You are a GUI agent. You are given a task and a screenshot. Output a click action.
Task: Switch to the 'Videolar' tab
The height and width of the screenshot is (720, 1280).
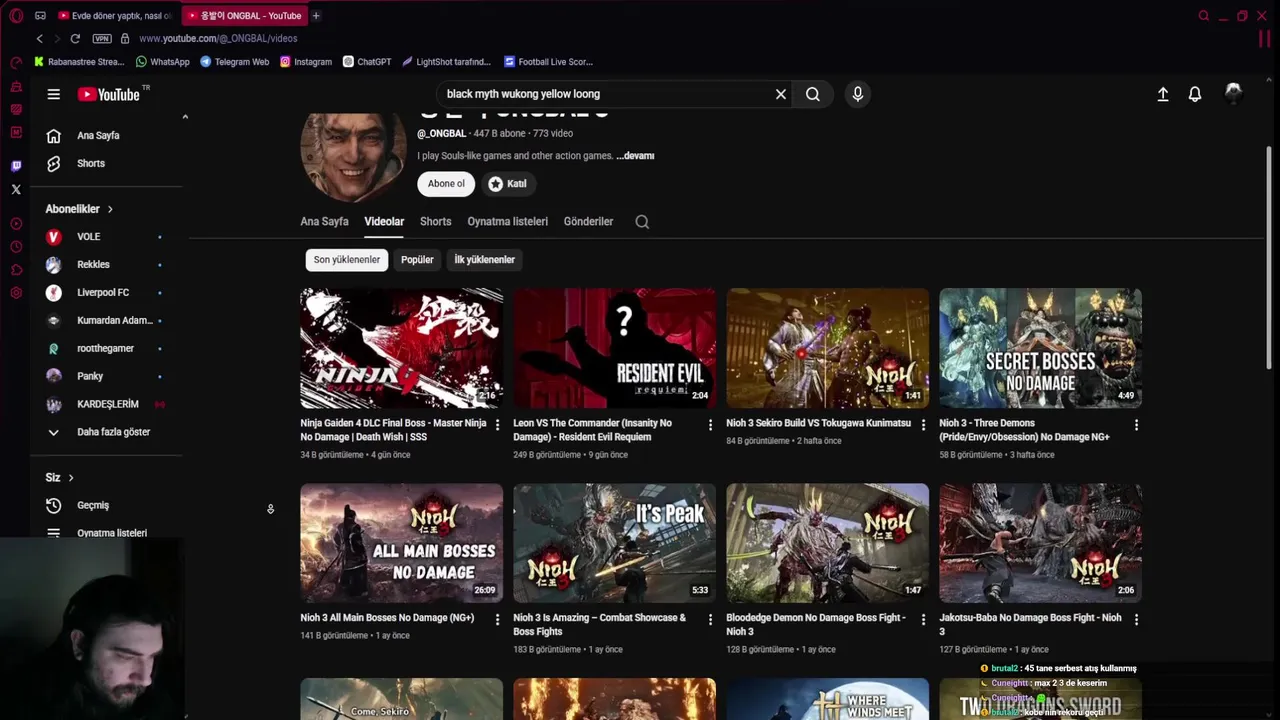(384, 222)
